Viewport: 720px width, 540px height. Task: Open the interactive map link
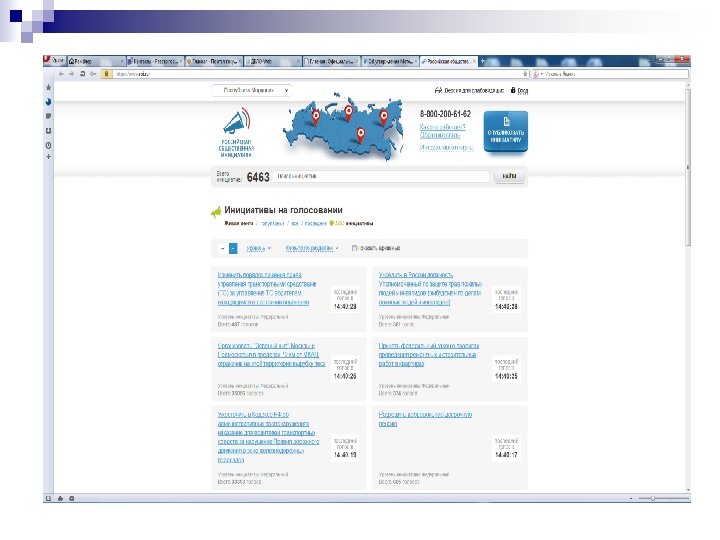(446, 147)
